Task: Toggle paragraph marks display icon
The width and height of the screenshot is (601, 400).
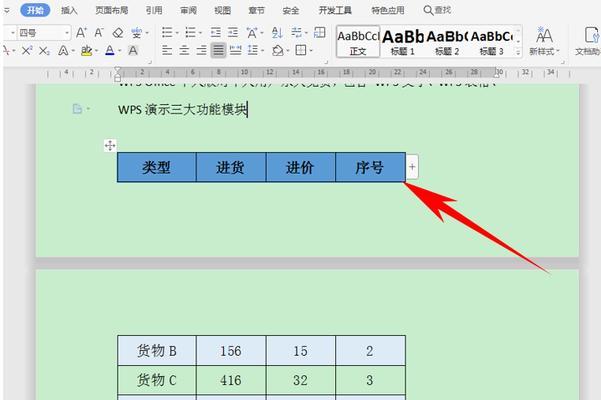Action: (x=296, y=33)
